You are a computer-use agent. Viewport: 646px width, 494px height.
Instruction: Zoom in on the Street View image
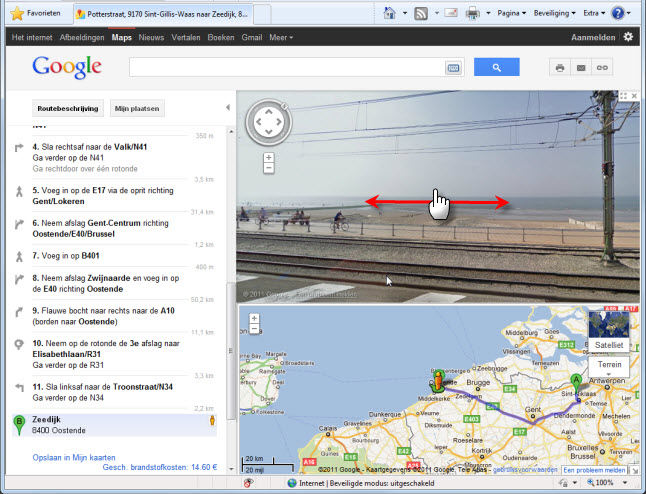[269, 157]
